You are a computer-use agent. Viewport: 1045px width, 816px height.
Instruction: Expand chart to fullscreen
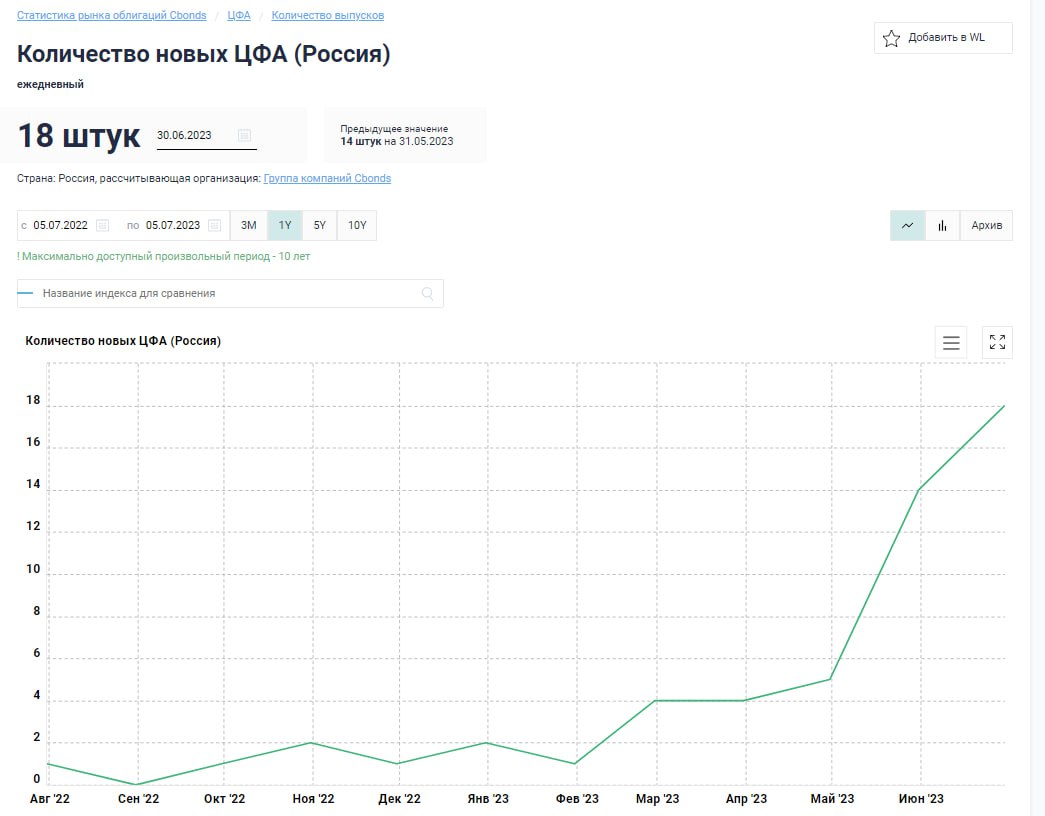(997, 342)
